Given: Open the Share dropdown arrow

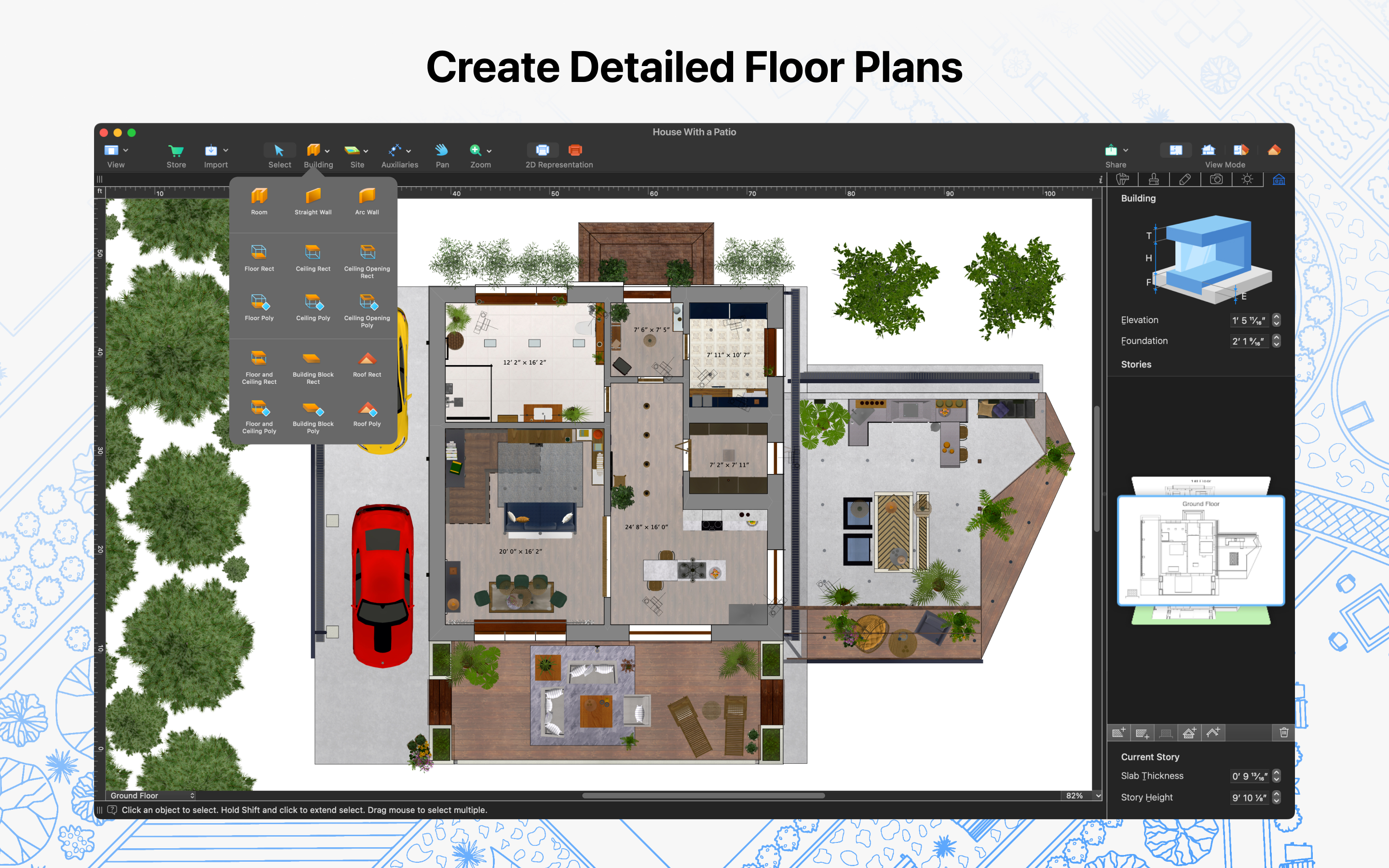Looking at the screenshot, I should pyautogui.click(x=1125, y=150).
